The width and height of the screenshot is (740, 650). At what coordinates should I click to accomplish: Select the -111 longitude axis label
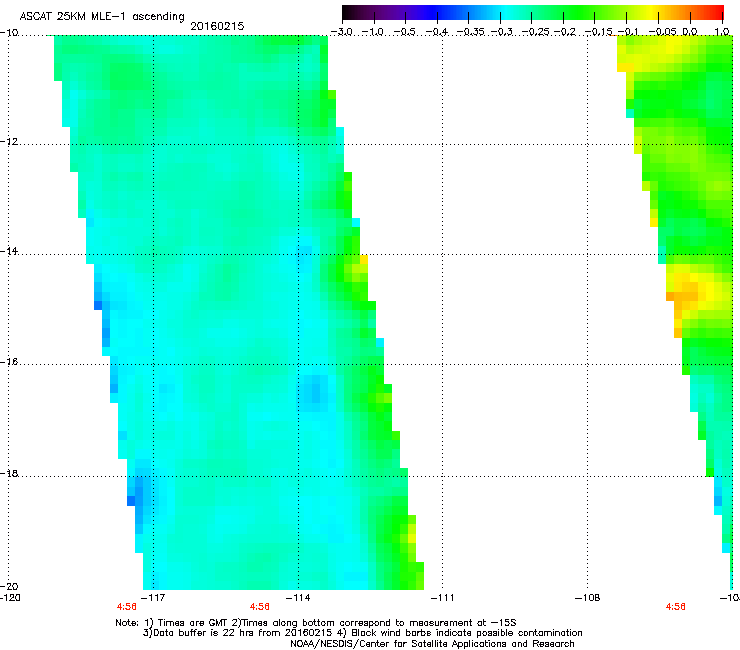pyautogui.click(x=442, y=598)
